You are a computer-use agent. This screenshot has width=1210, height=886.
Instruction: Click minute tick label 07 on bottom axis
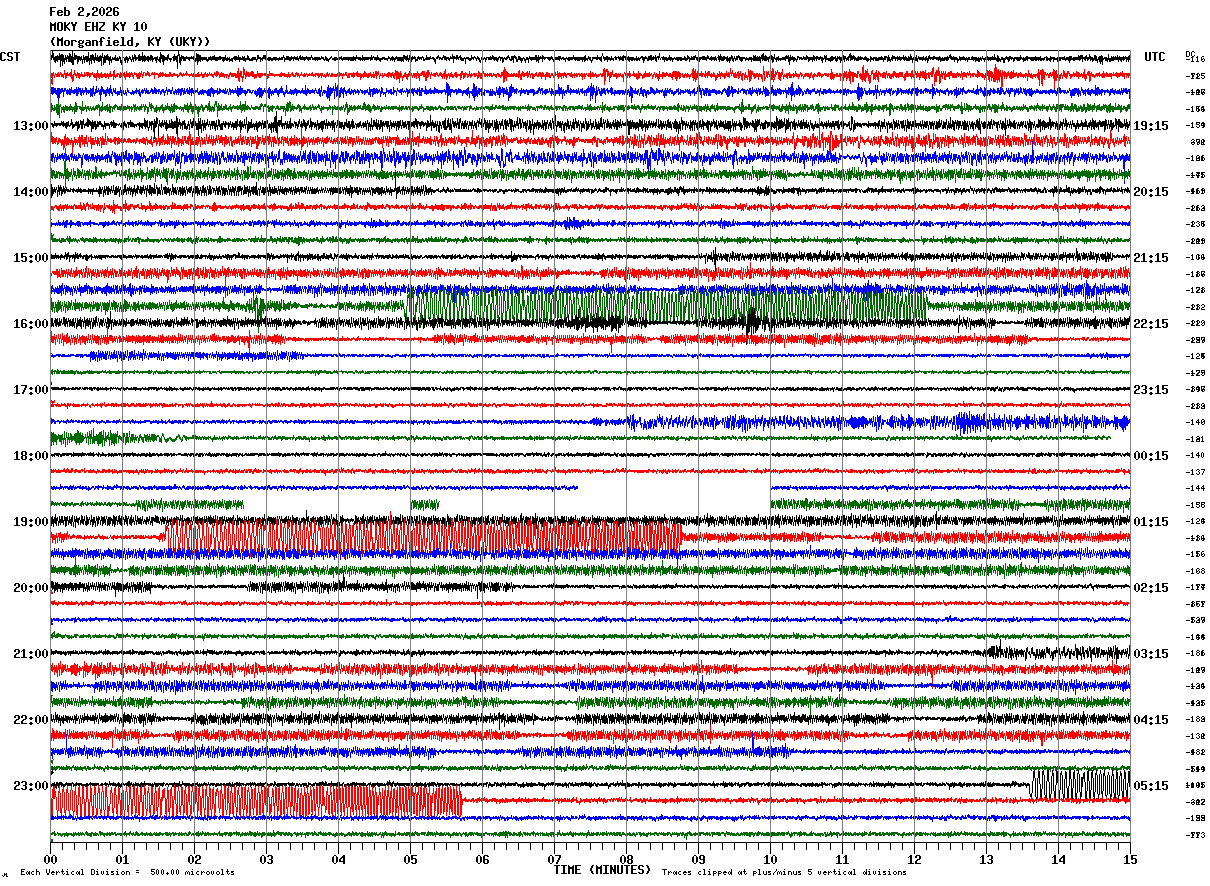coord(554,859)
